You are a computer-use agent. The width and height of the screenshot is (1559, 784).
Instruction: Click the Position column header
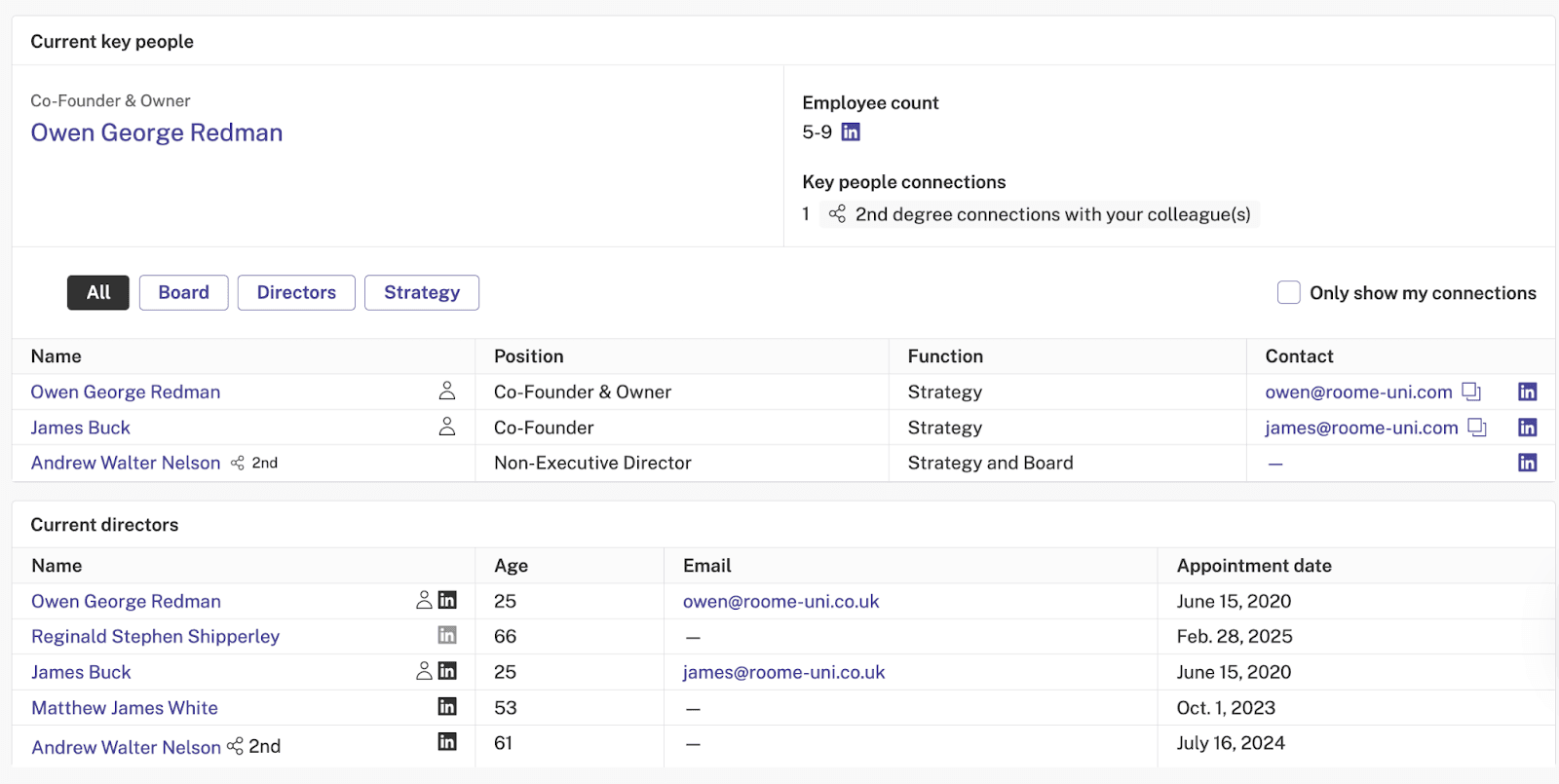529,356
